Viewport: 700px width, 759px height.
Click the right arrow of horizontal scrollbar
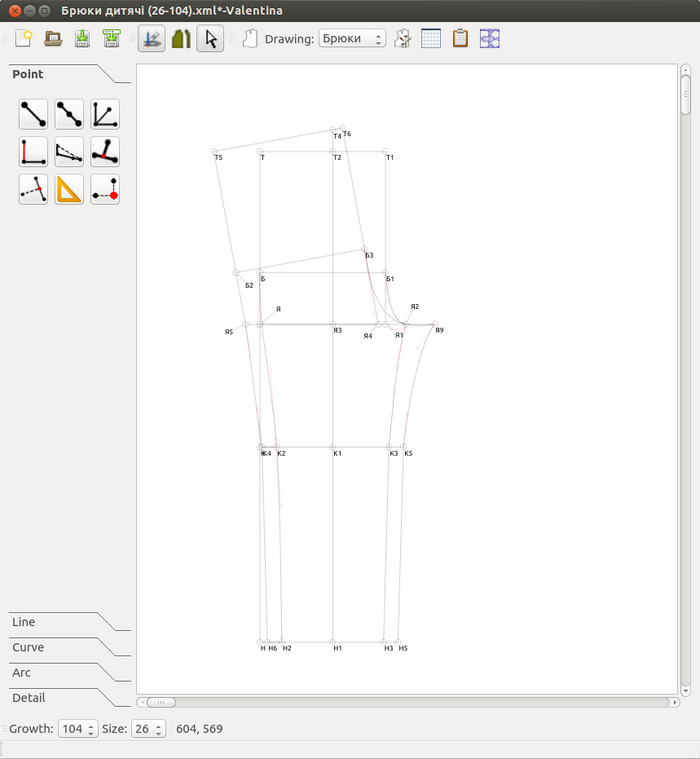[675, 702]
